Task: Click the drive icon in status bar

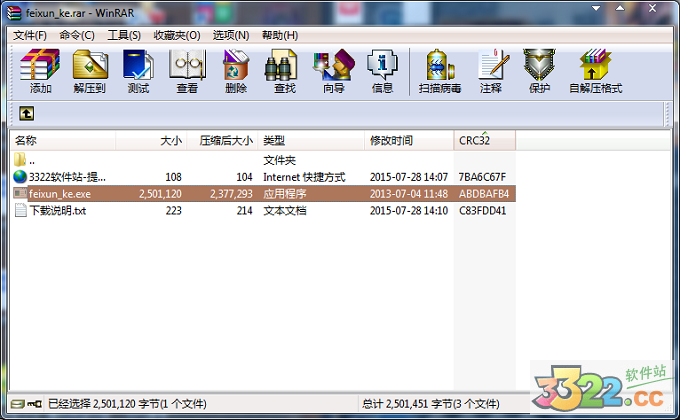Action: coord(17,404)
